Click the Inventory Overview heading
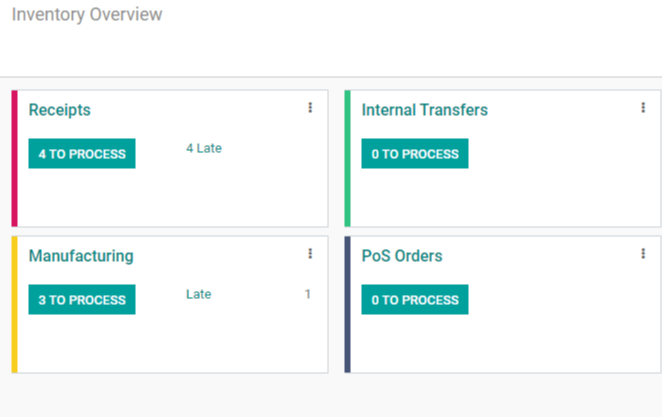Screen dimensions: 663x417 87,15
